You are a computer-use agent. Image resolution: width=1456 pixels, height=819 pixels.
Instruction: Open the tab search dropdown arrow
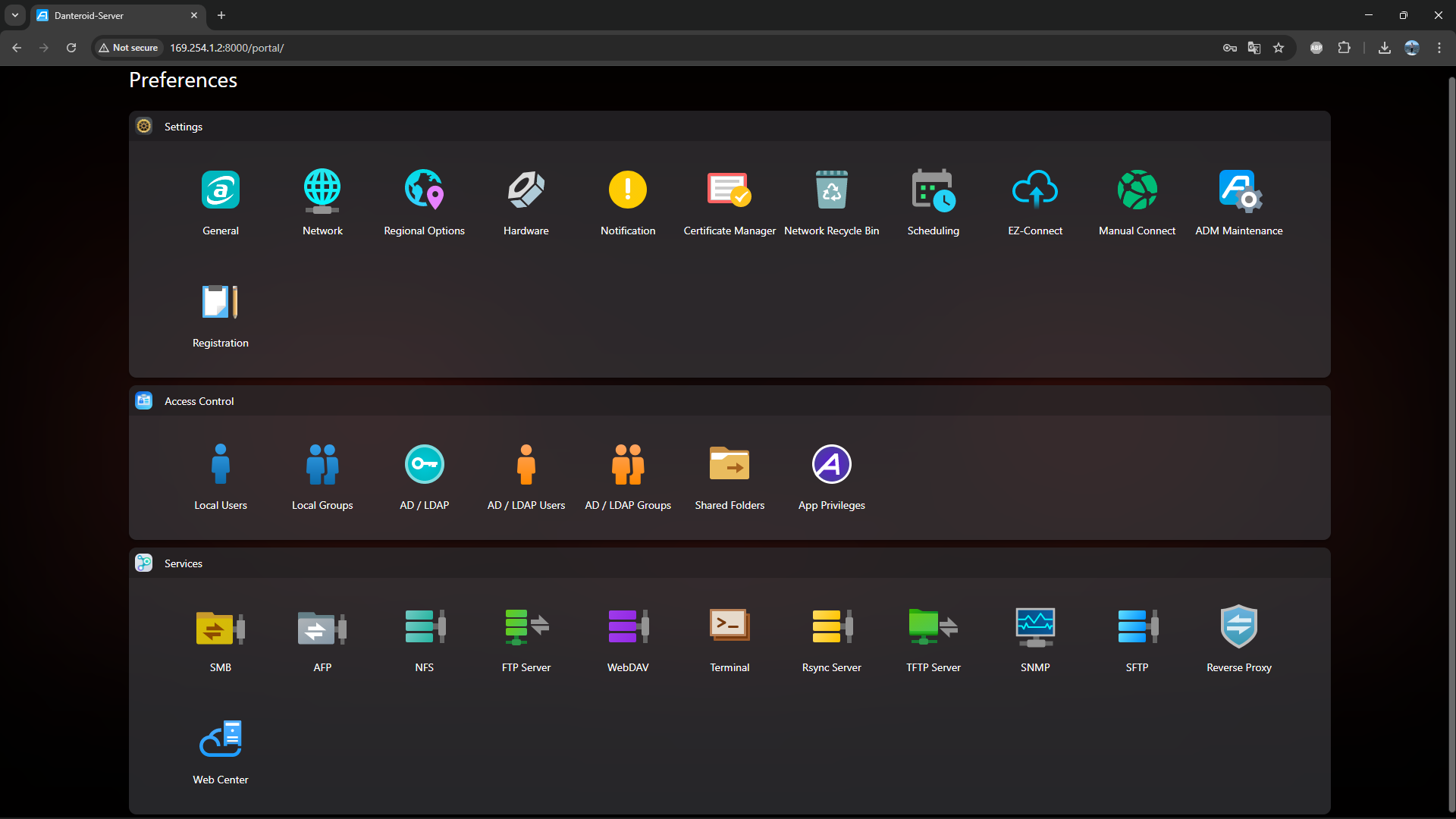14,15
